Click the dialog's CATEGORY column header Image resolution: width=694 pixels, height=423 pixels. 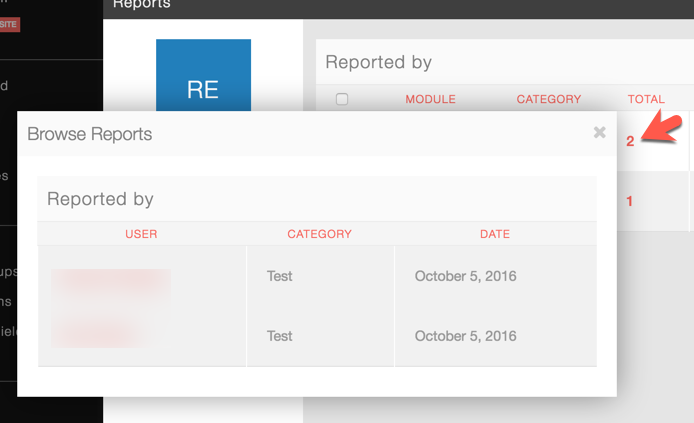[x=319, y=234]
